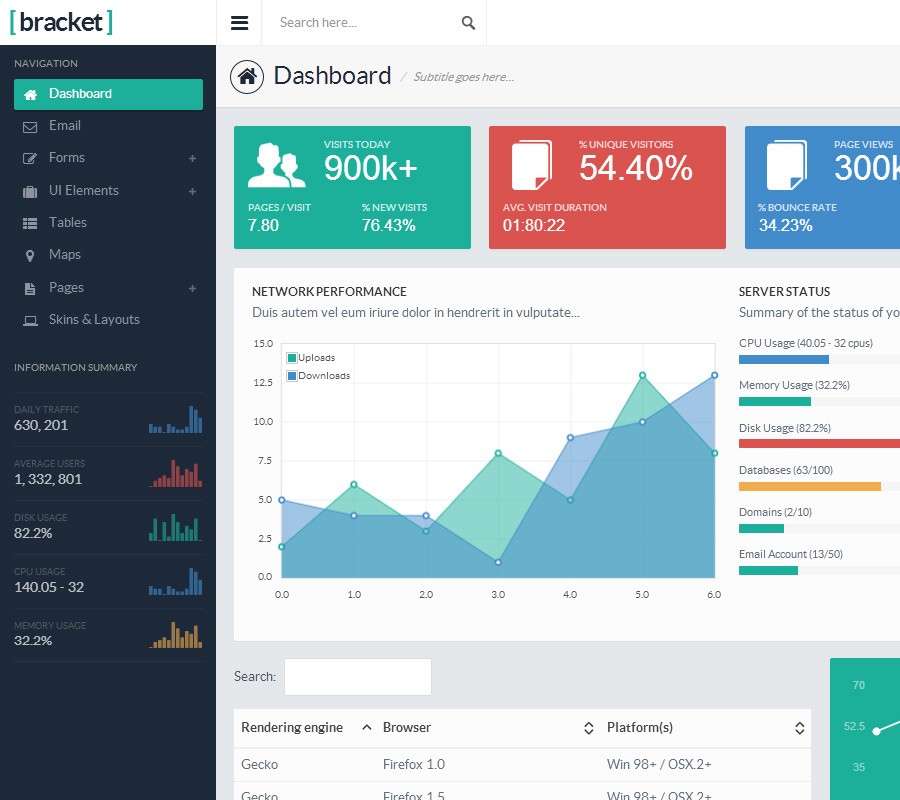
Task: Click the Memory Usage progress bar in Server Status
Action: 819,402
